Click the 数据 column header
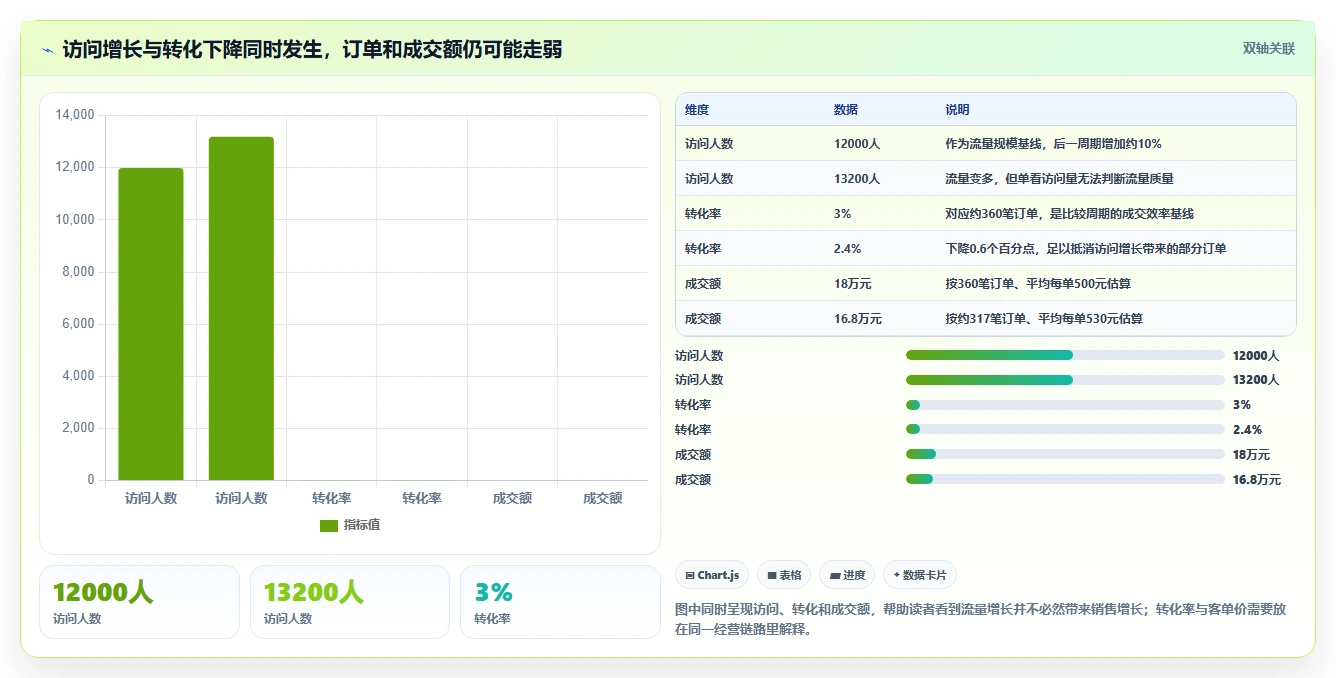 pos(846,110)
